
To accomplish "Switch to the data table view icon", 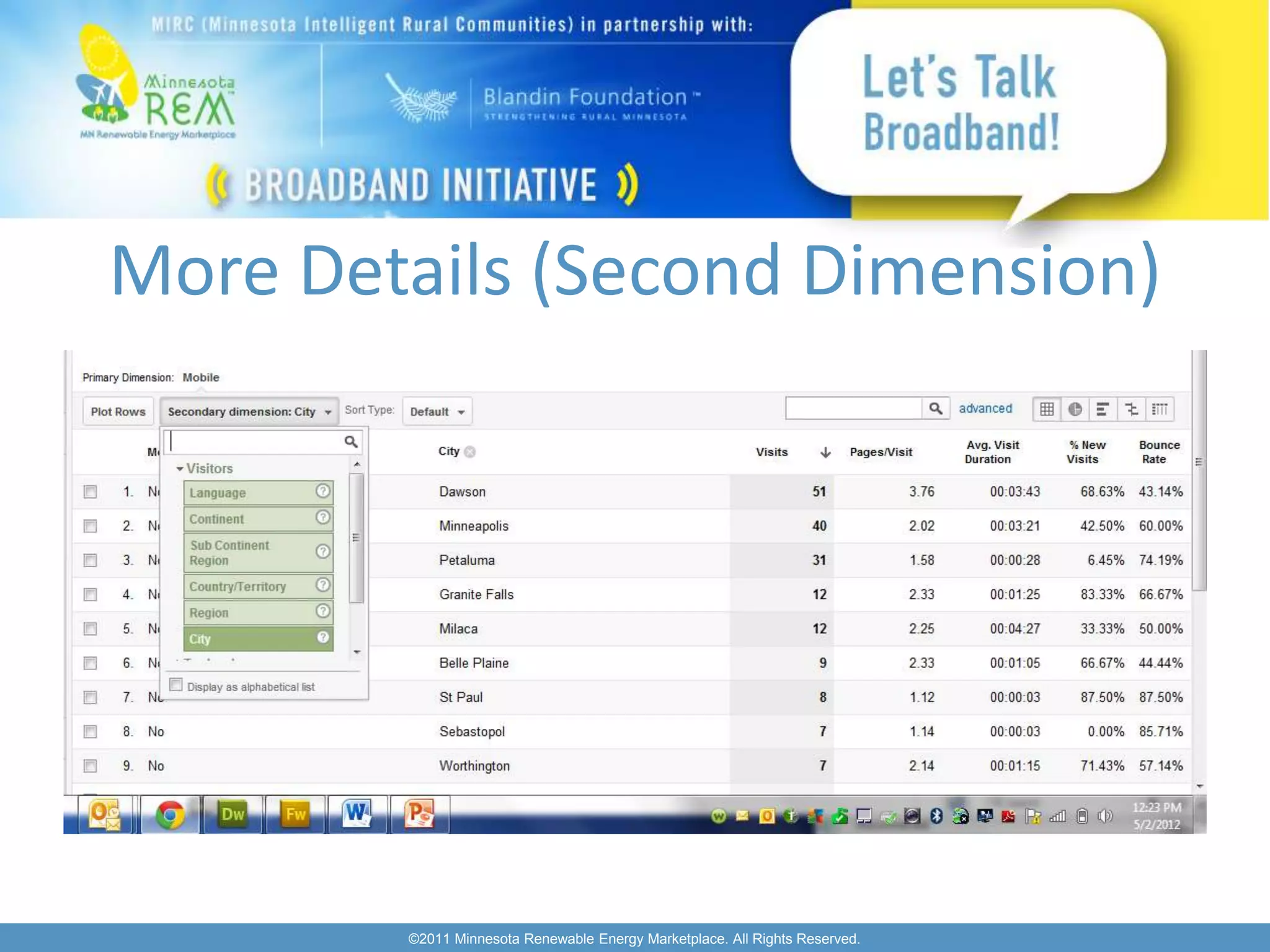I will tap(1047, 409).
